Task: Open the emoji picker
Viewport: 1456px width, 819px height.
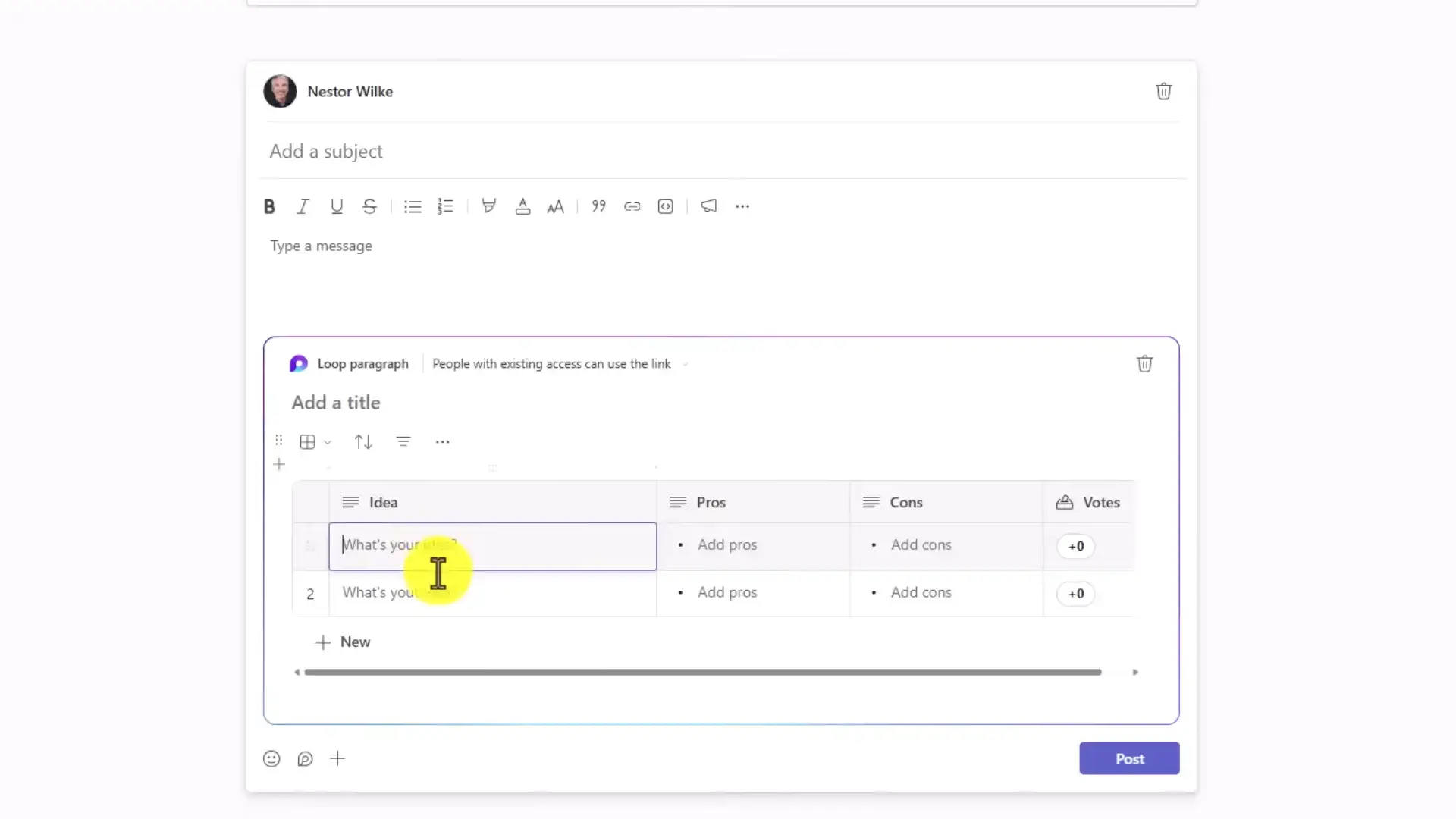Action: 271,759
